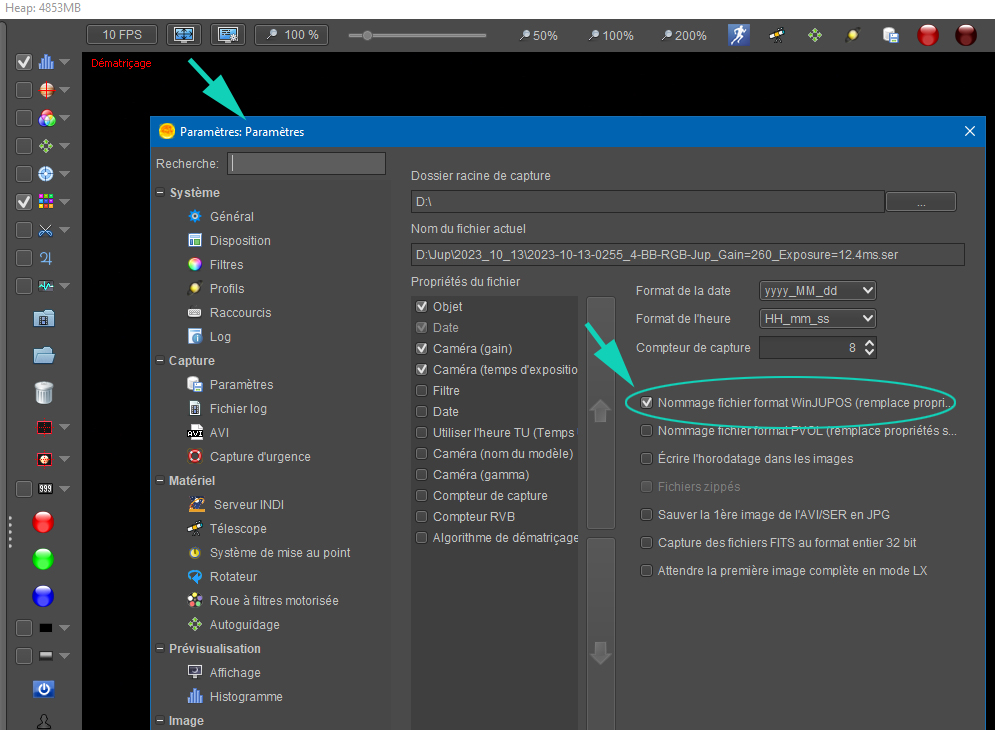Open the capture folder icon in sidebar
This screenshot has width=995, height=730.
click(x=44, y=355)
